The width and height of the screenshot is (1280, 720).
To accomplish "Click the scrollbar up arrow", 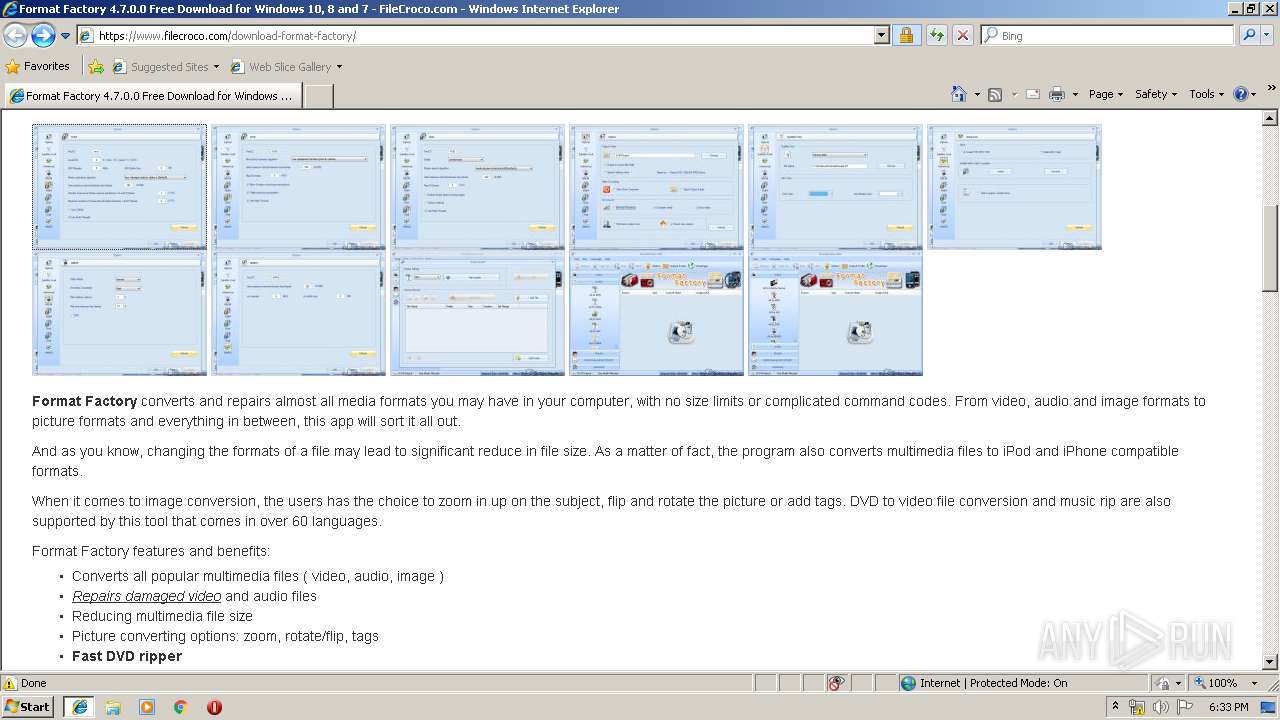I will (1270, 118).
